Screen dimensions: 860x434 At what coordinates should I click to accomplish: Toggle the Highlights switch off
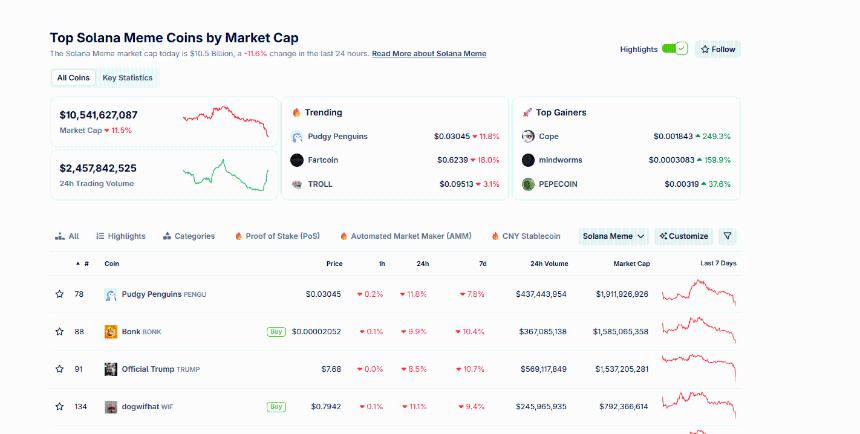point(674,49)
